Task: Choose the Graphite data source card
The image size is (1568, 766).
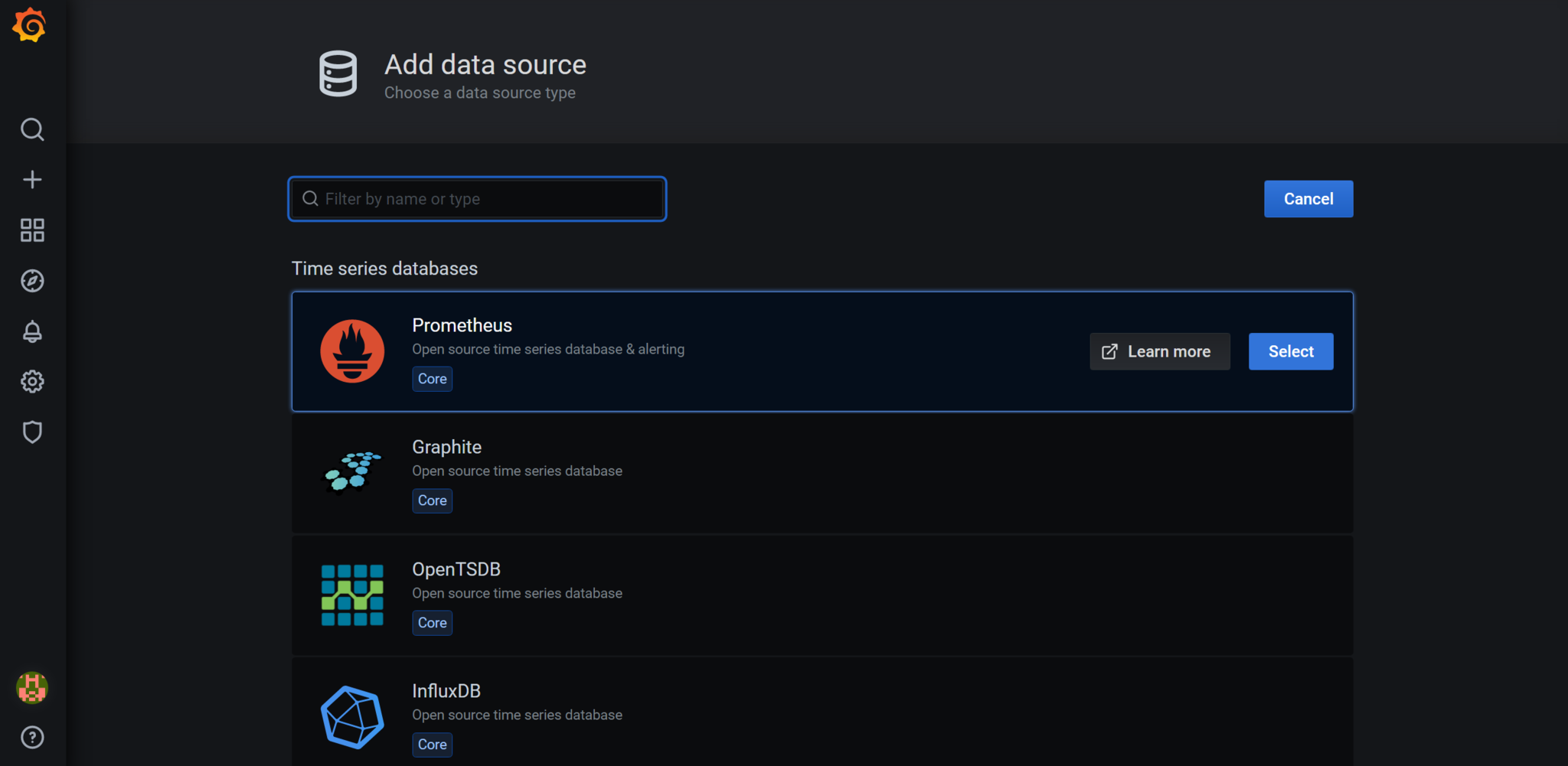Action: (x=822, y=473)
